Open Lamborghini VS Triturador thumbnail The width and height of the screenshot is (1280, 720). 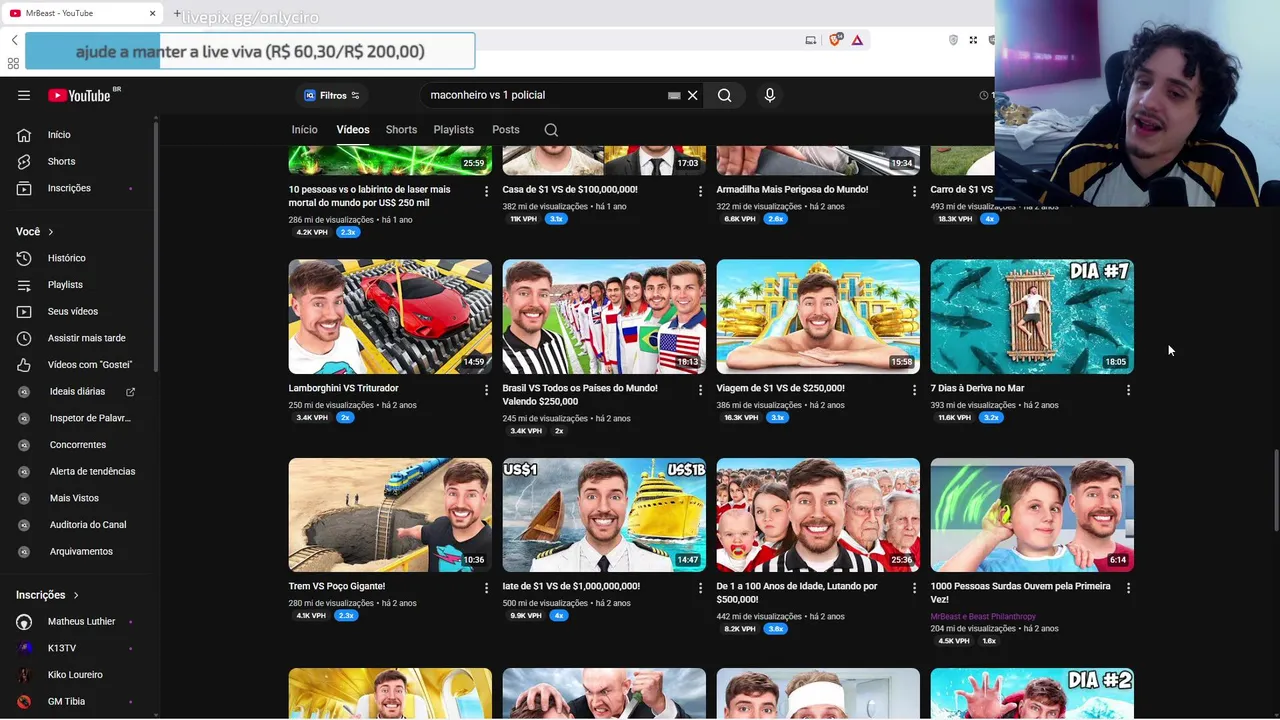[x=390, y=316]
